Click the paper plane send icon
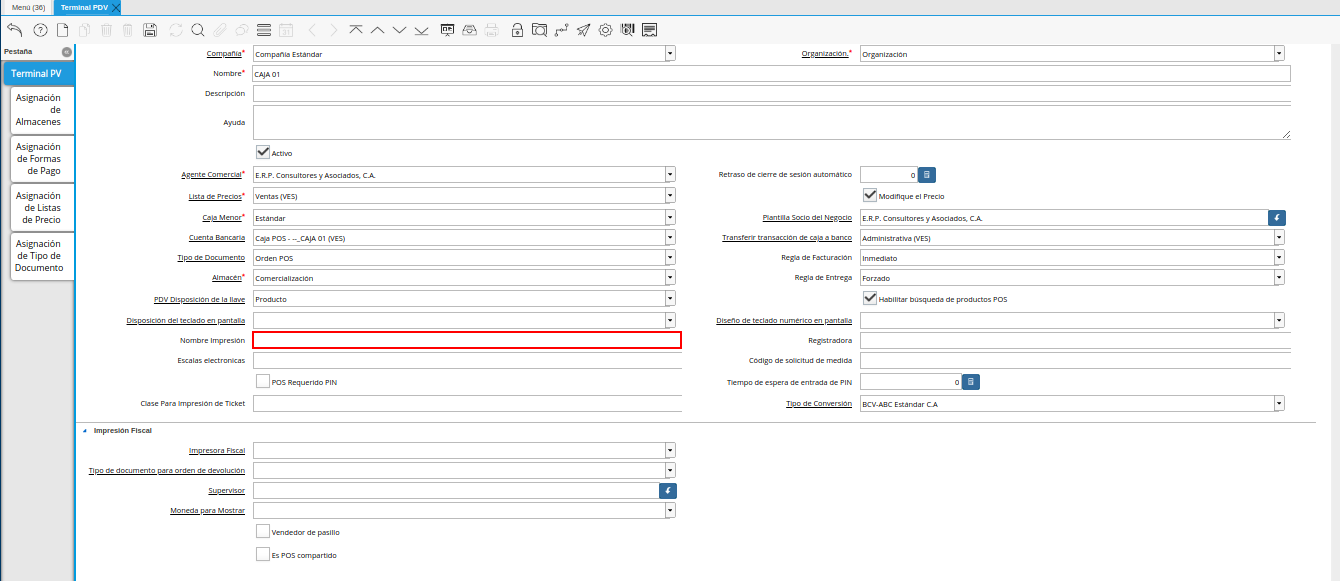The width and height of the screenshot is (1340, 581). coord(583,30)
